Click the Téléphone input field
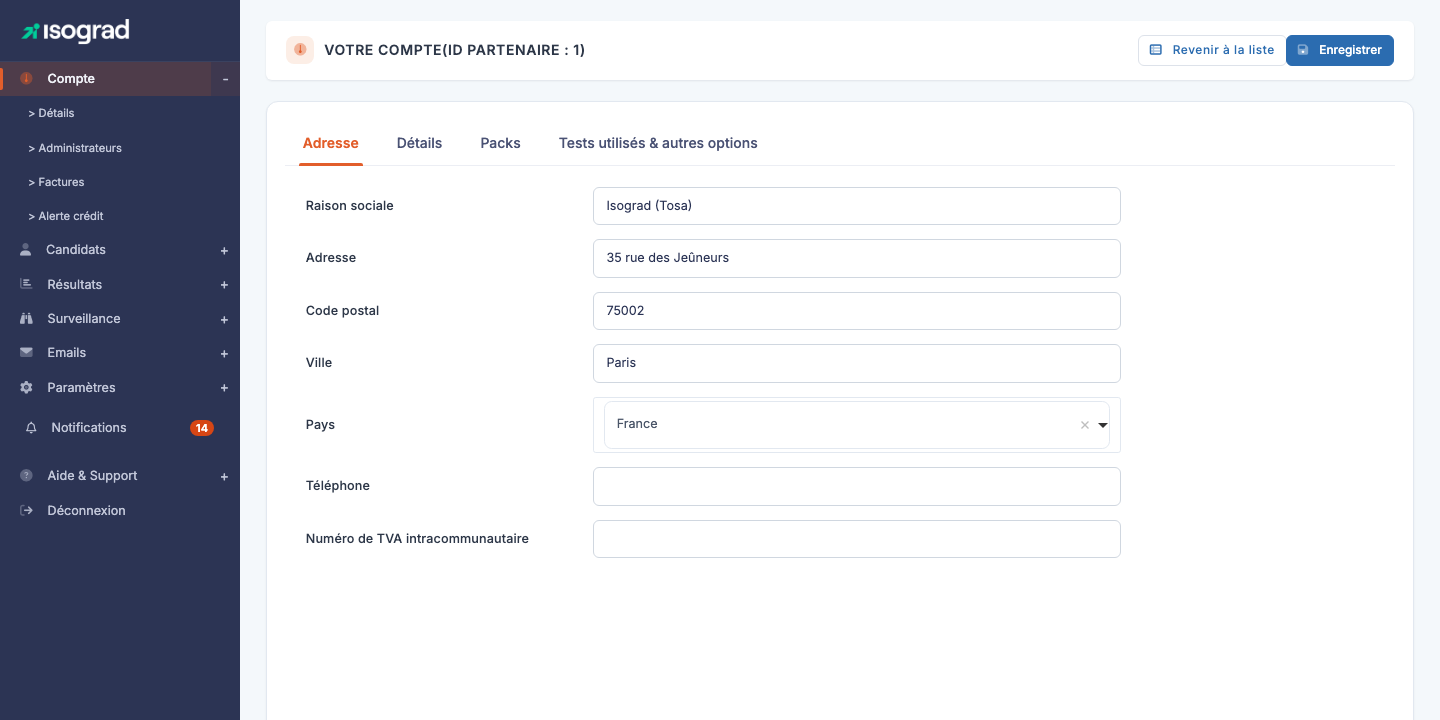The height and width of the screenshot is (720, 1440). (857, 486)
